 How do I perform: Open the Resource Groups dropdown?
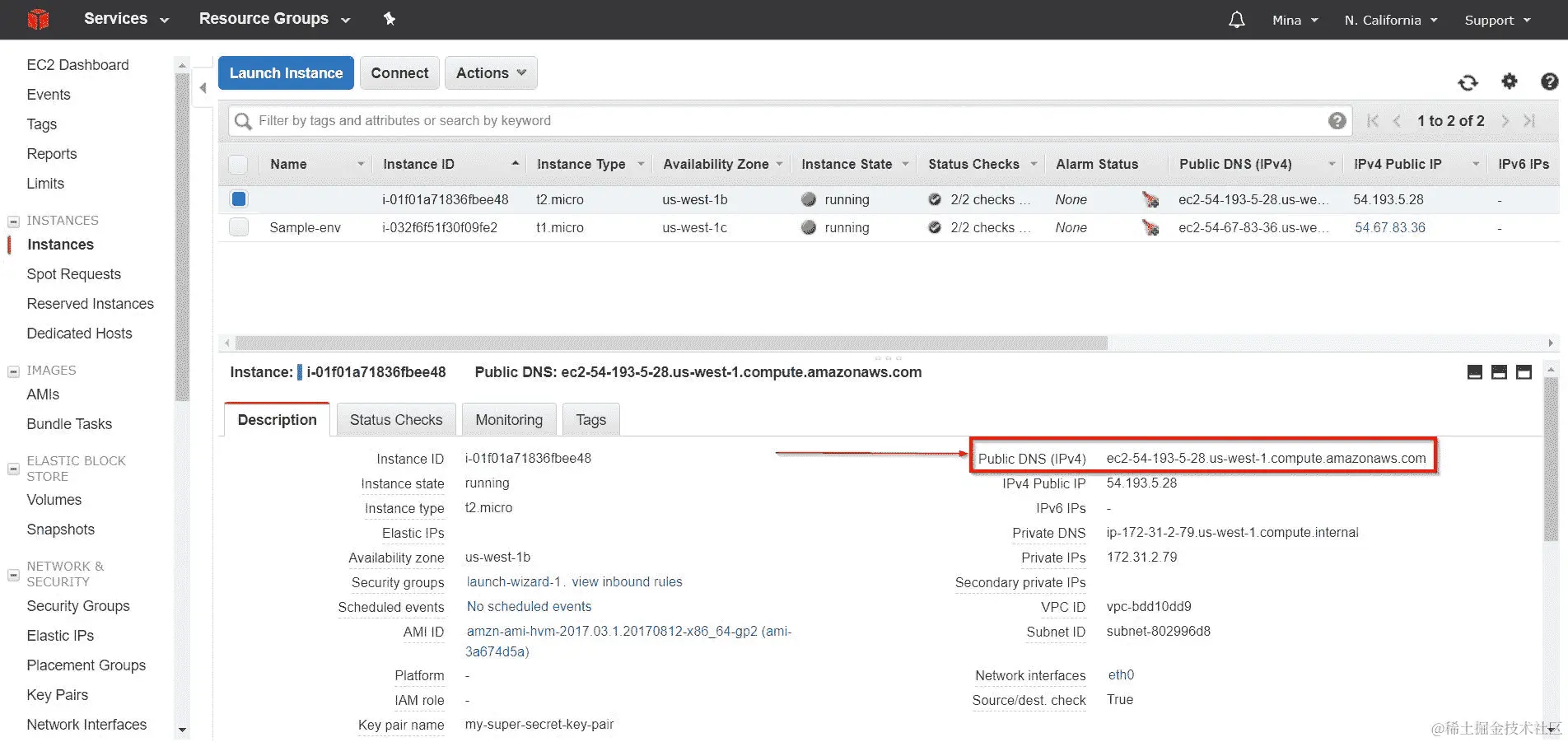coord(274,19)
